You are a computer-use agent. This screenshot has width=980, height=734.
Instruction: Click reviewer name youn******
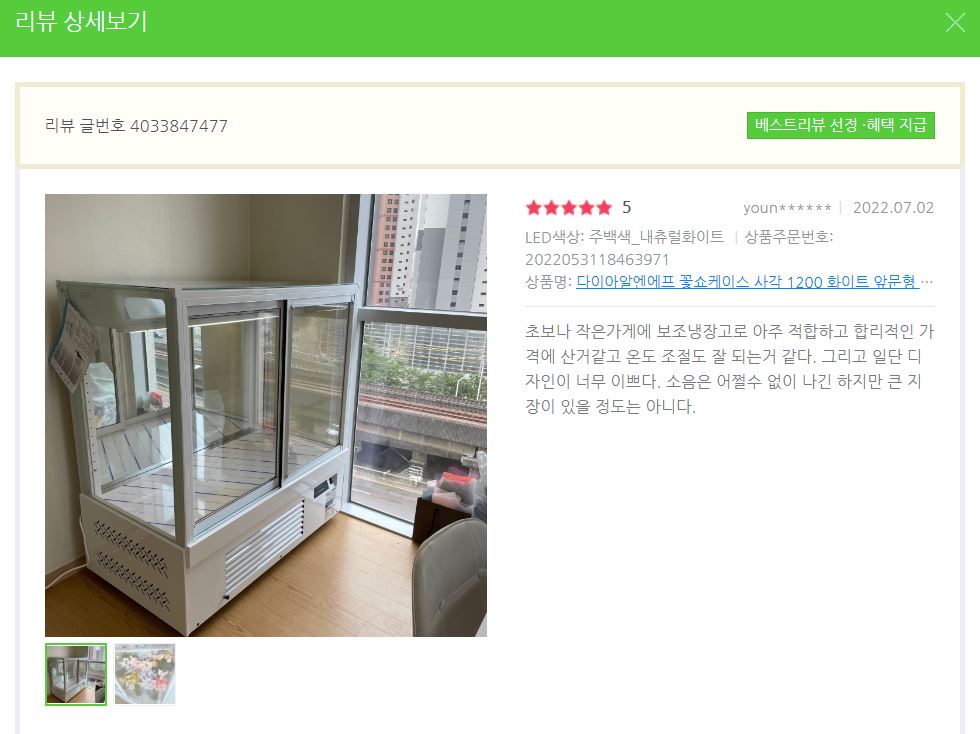787,208
